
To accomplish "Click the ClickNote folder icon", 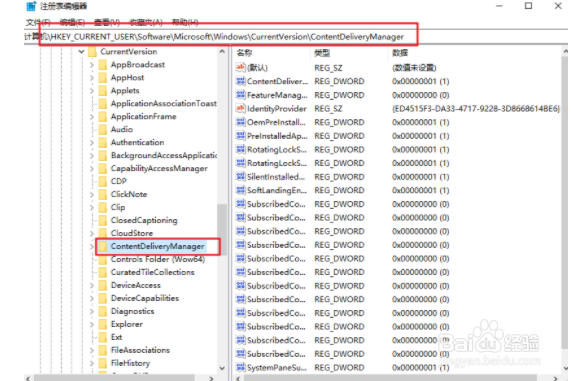I will point(103,195).
